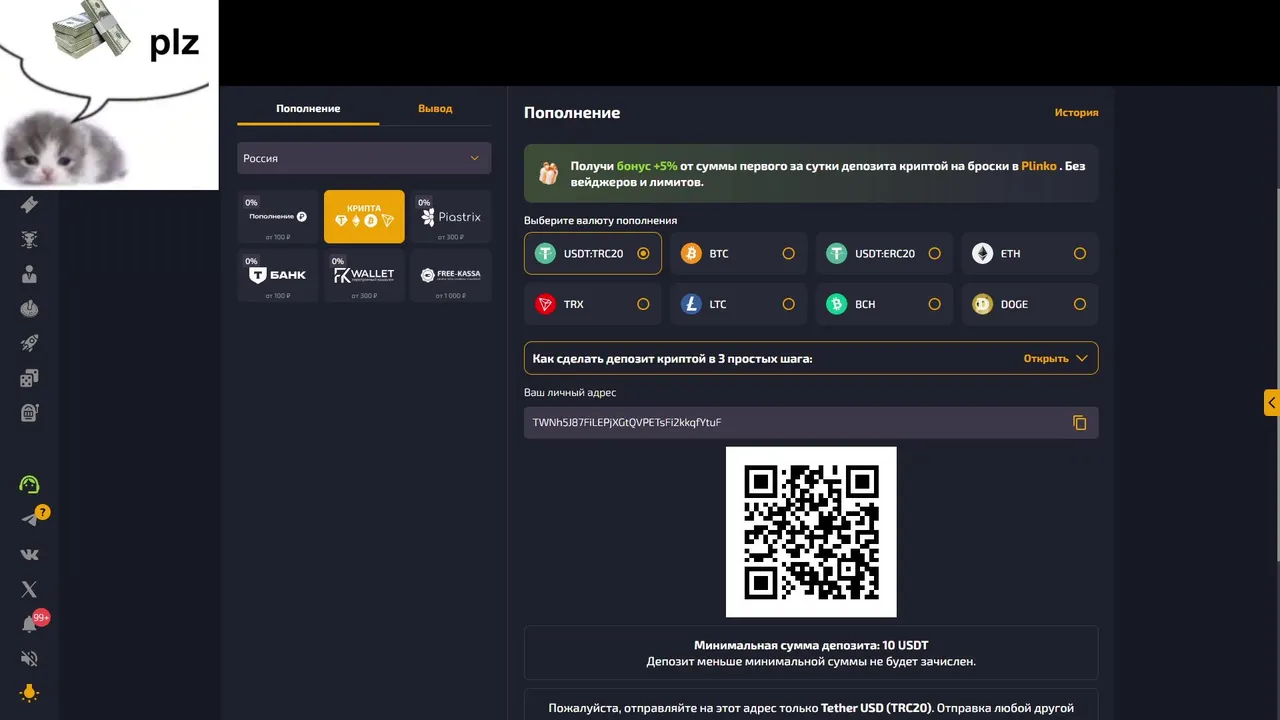
Task: Expand the yellow side panel arrow tab
Action: point(1272,403)
